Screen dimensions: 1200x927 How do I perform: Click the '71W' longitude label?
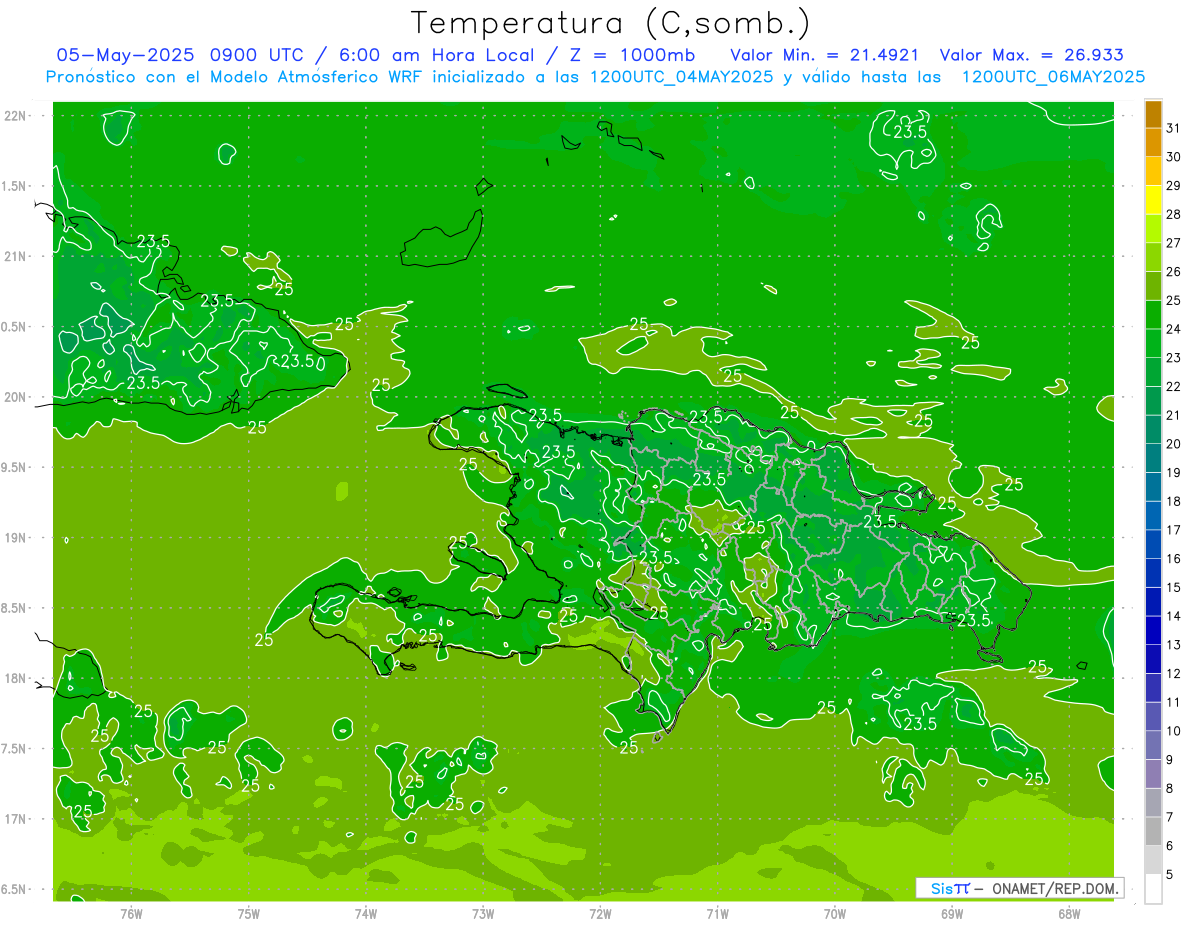[717, 913]
